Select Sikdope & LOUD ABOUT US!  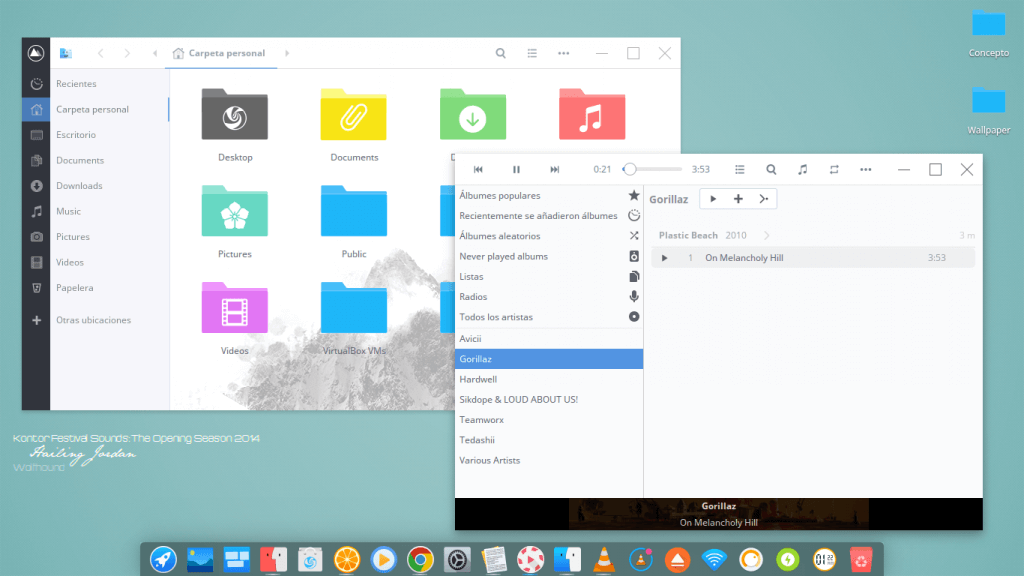[549, 399]
